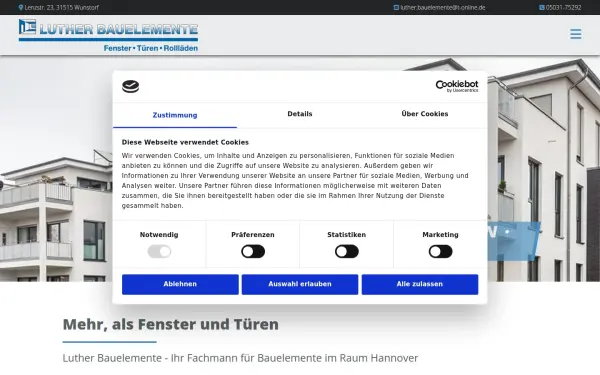Select the Zustimmung tab

pos(175,115)
